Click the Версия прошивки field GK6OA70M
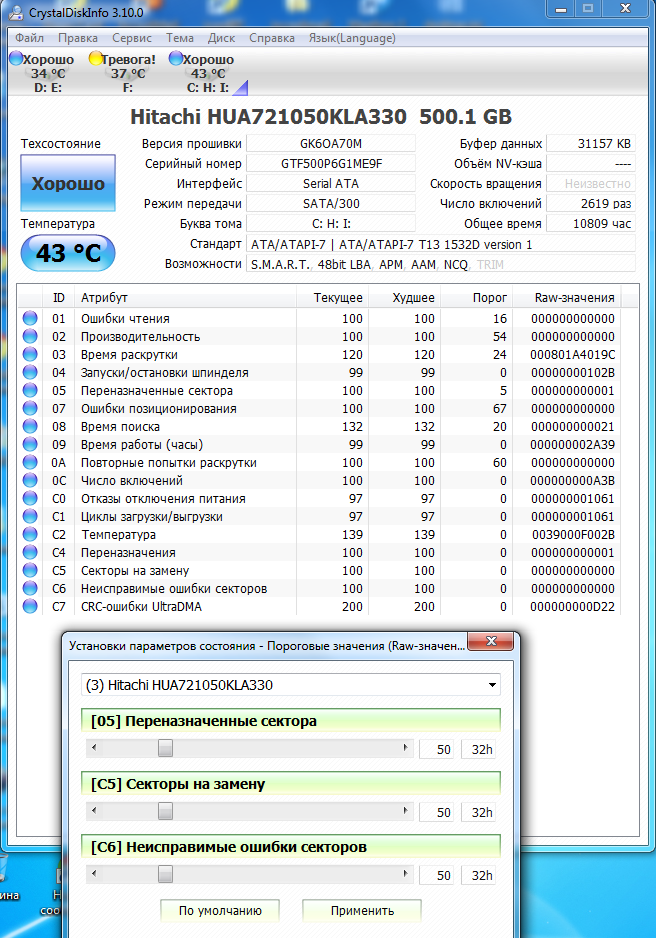The width and height of the screenshot is (656, 938). 331,144
